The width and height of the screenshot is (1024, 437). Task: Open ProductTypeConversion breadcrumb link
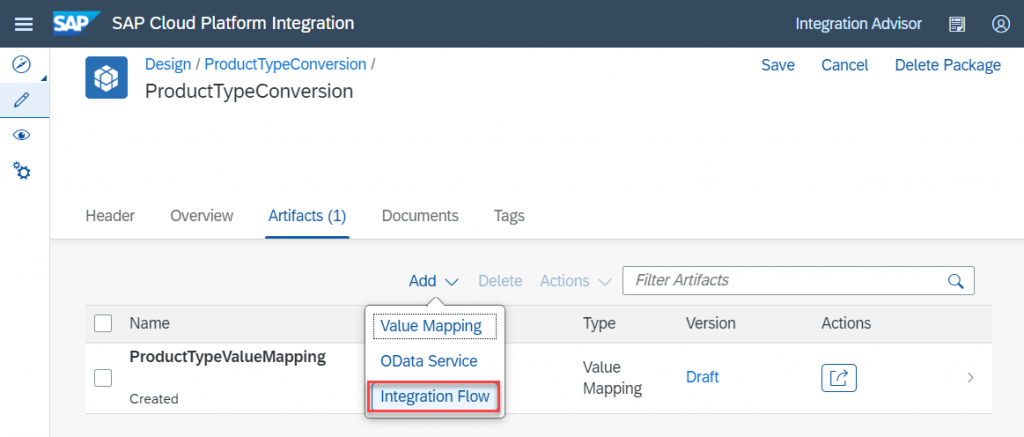click(x=285, y=65)
